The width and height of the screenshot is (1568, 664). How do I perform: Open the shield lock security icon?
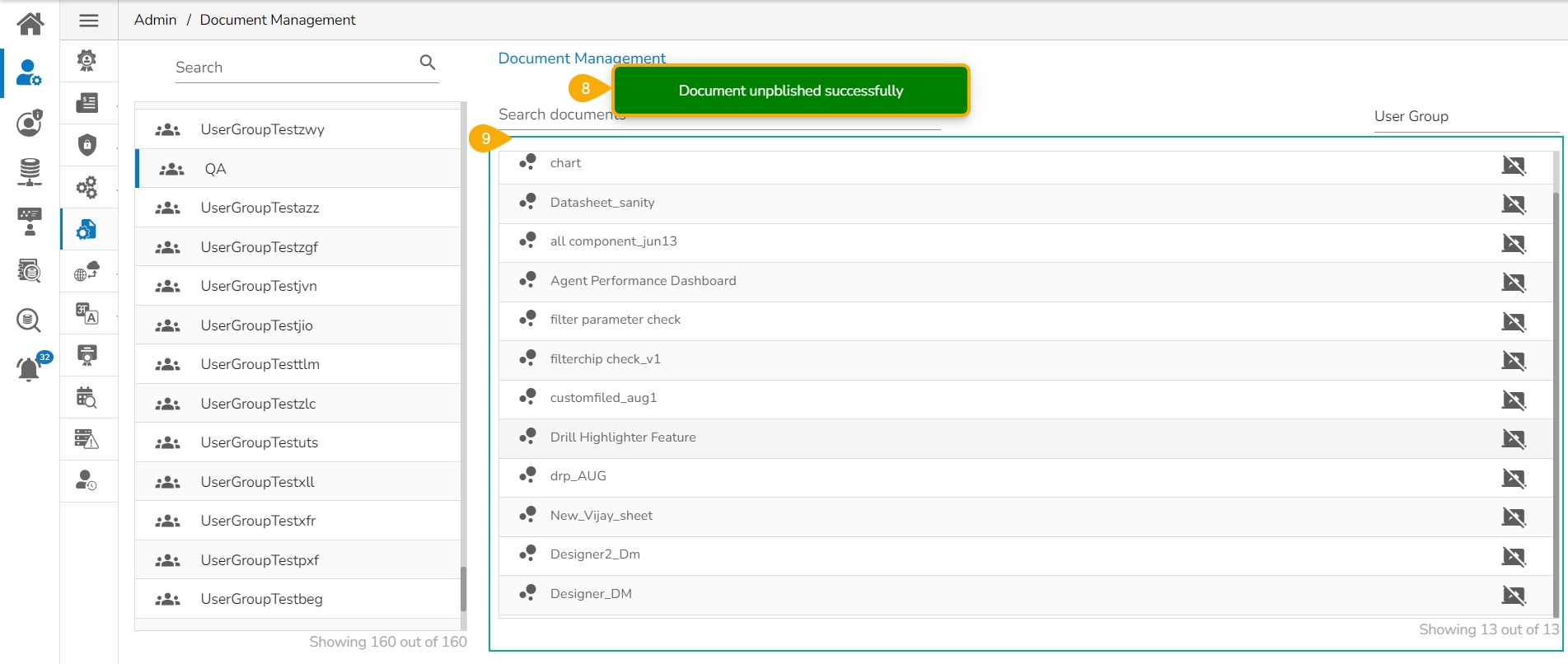(x=87, y=145)
